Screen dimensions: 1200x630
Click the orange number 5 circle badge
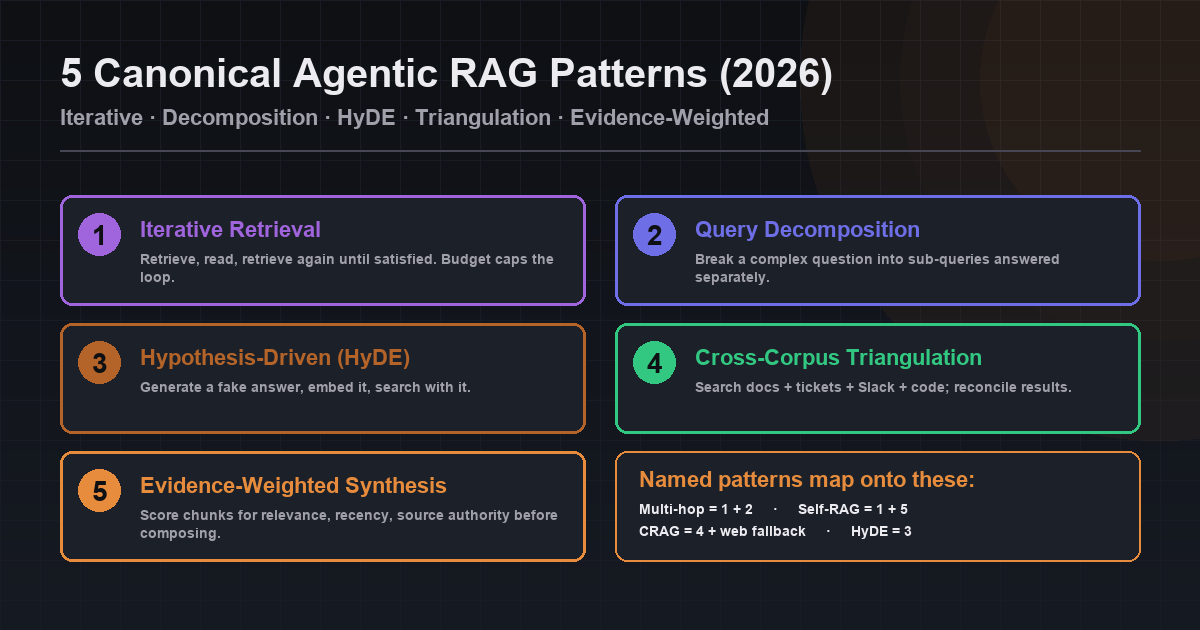tap(99, 491)
